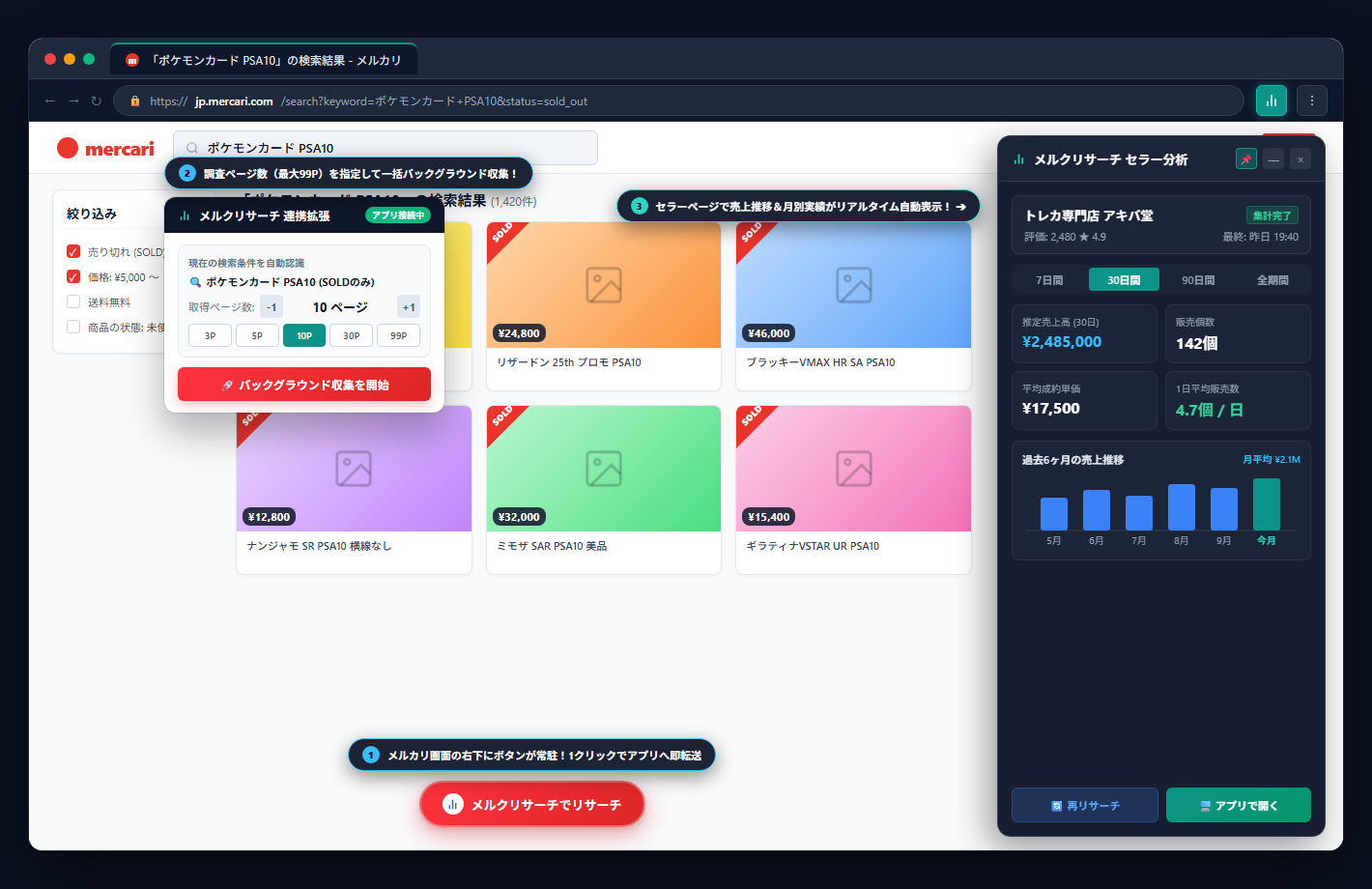Start background collection with バックグラウンド収集を開始

(x=304, y=385)
